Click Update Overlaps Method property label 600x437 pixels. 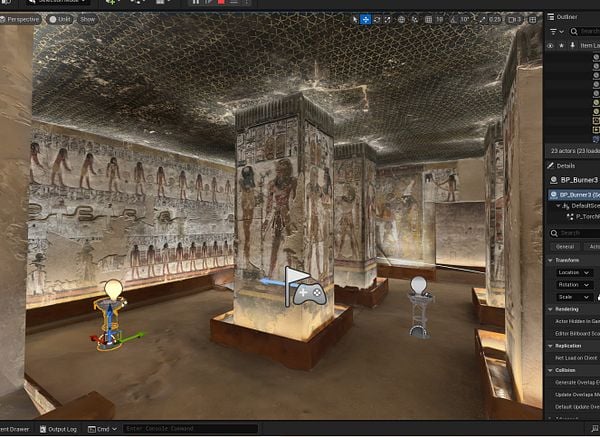[x=577, y=395]
